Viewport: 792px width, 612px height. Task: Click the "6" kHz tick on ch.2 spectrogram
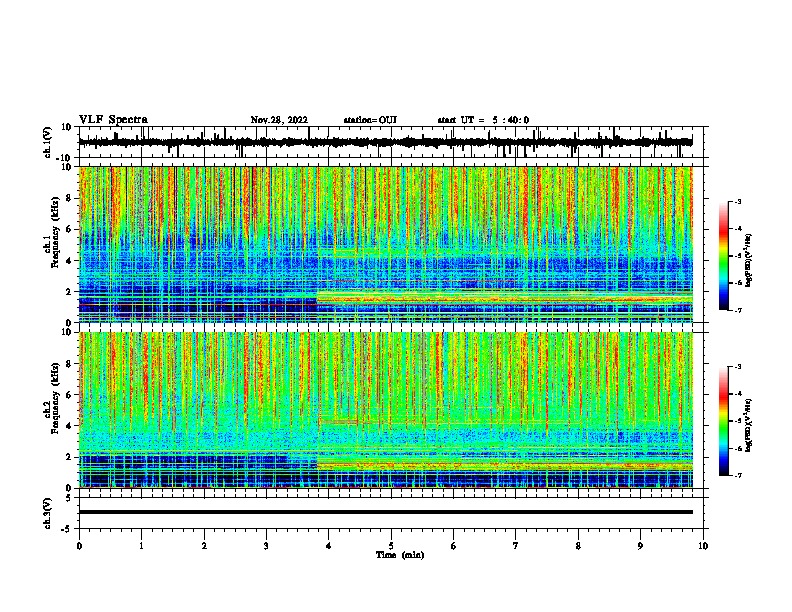click(69, 395)
